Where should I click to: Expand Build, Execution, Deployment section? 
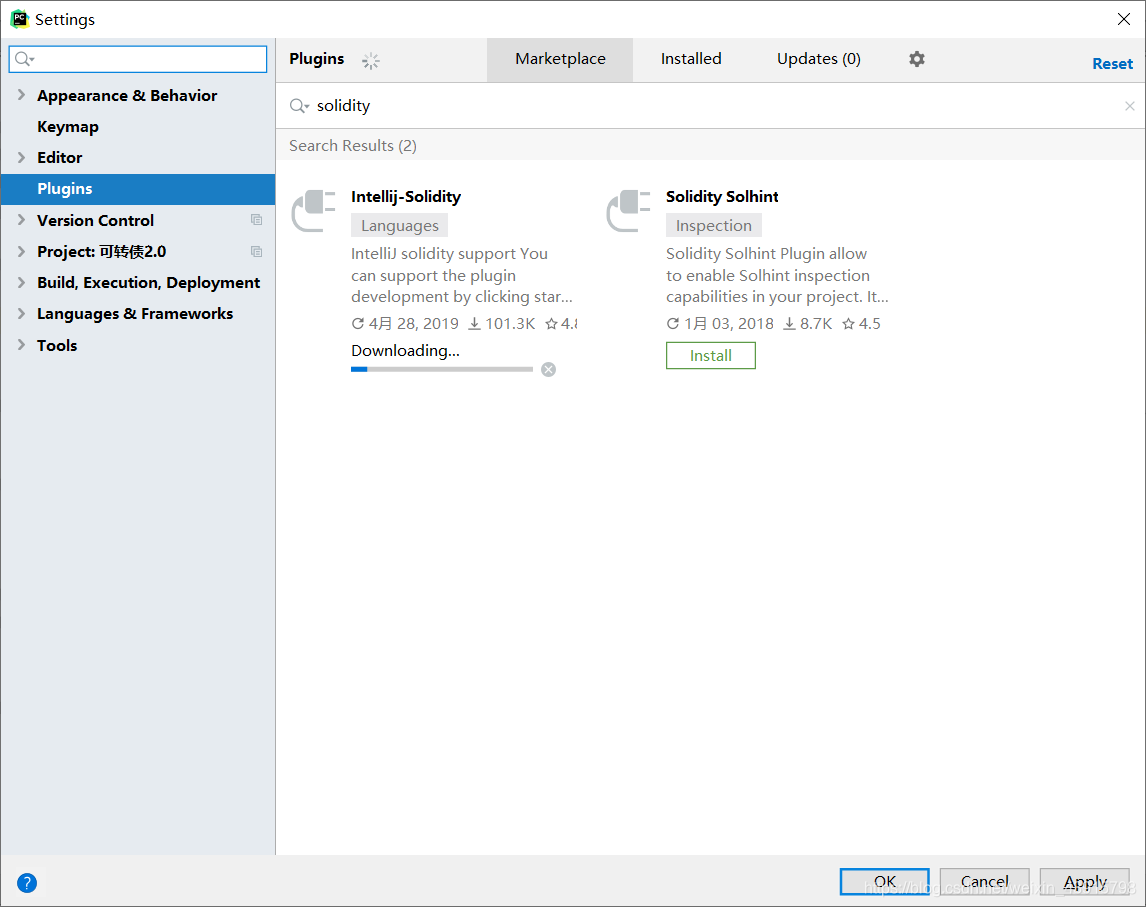pos(21,282)
